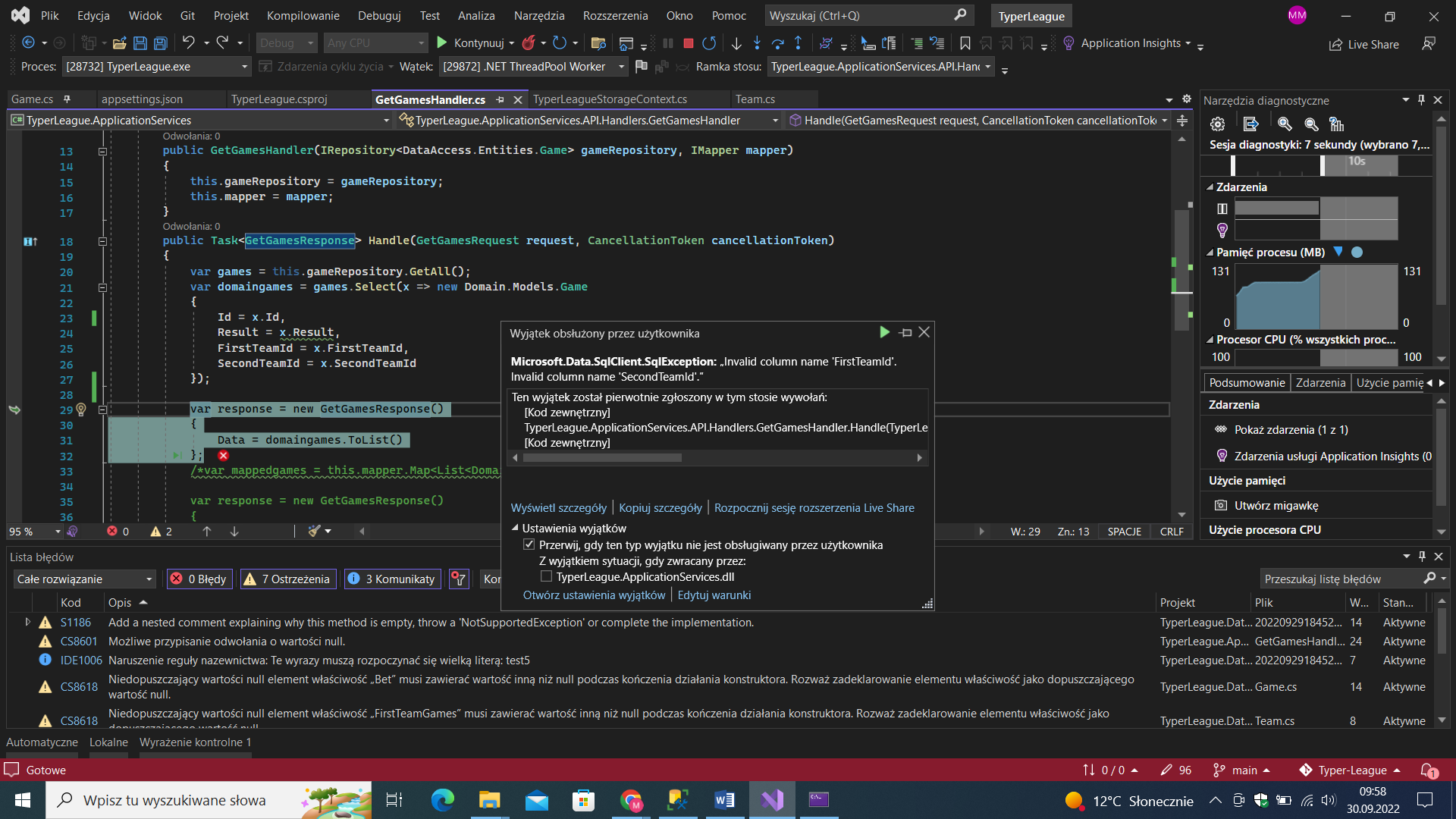The height and width of the screenshot is (819, 1456).
Task: Toggle the 0 Błędy errors filter
Action: (x=199, y=579)
